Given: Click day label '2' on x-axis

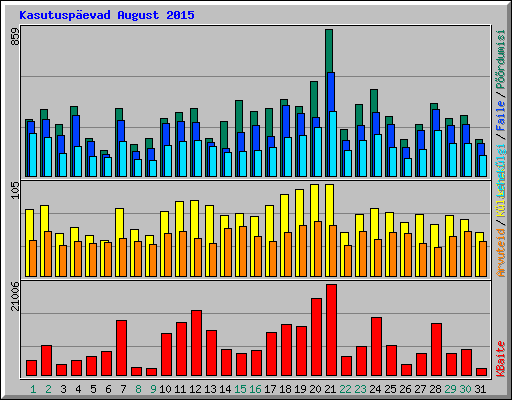Looking at the screenshot, I should pos(48,389).
